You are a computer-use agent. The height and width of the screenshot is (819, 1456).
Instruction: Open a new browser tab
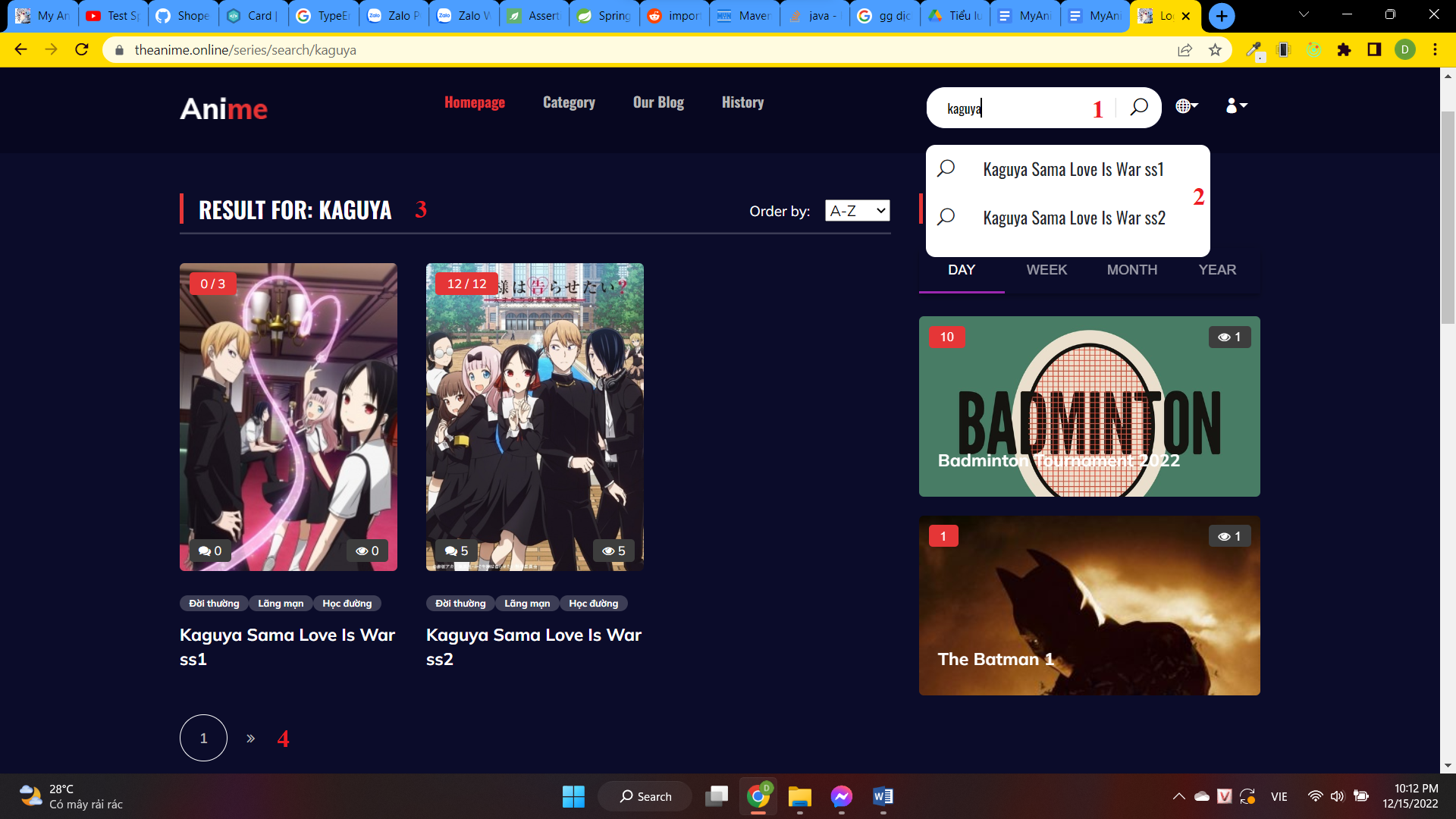click(1222, 16)
